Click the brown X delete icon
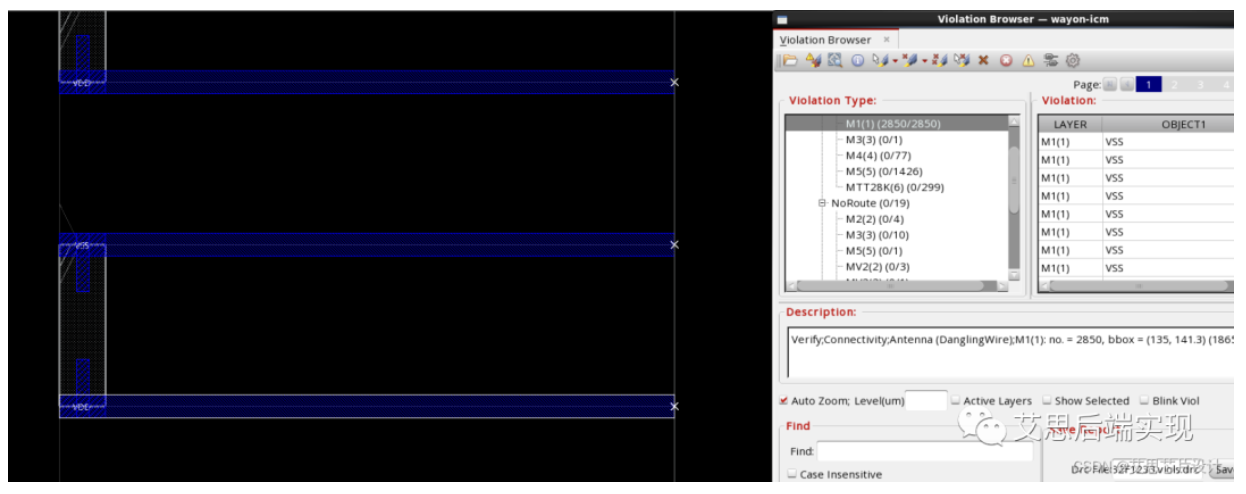The width and height of the screenshot is (1246, 494). [x=983, y=60]
